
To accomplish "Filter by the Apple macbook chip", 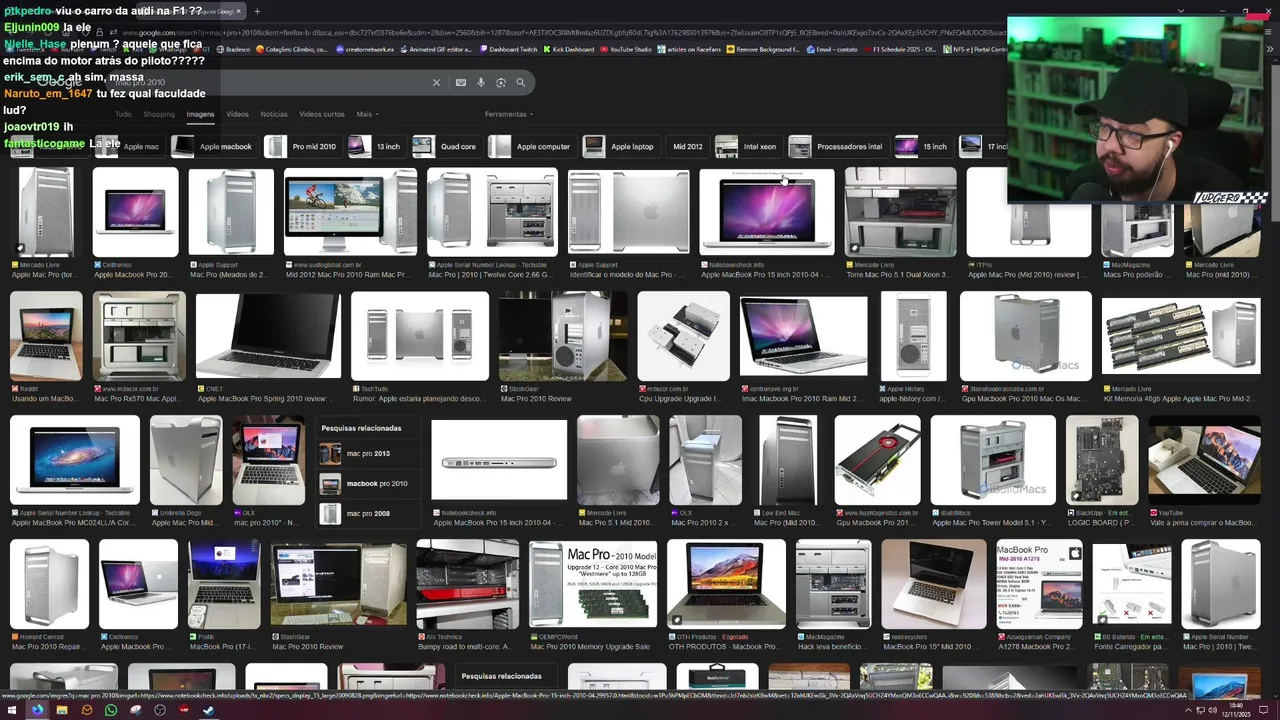I will [x=214, y=146].
